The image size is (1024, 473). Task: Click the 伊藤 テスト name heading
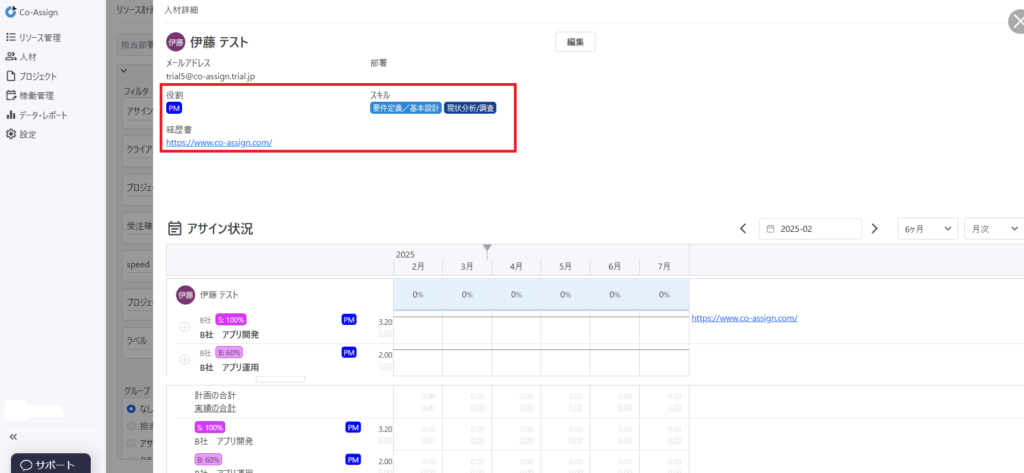tap(219, 42)
